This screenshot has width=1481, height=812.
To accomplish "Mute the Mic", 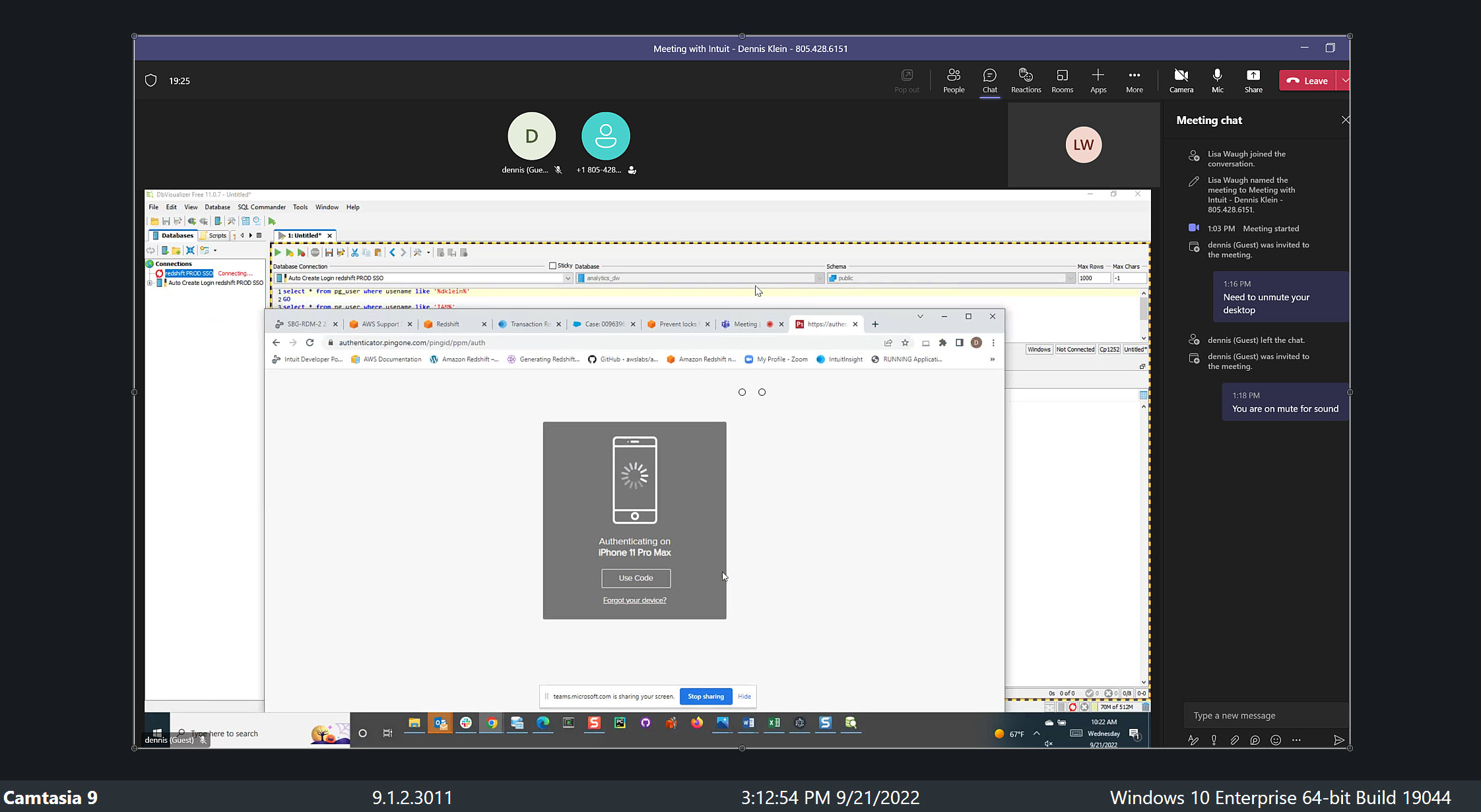I will click(x=1217, y=80).
